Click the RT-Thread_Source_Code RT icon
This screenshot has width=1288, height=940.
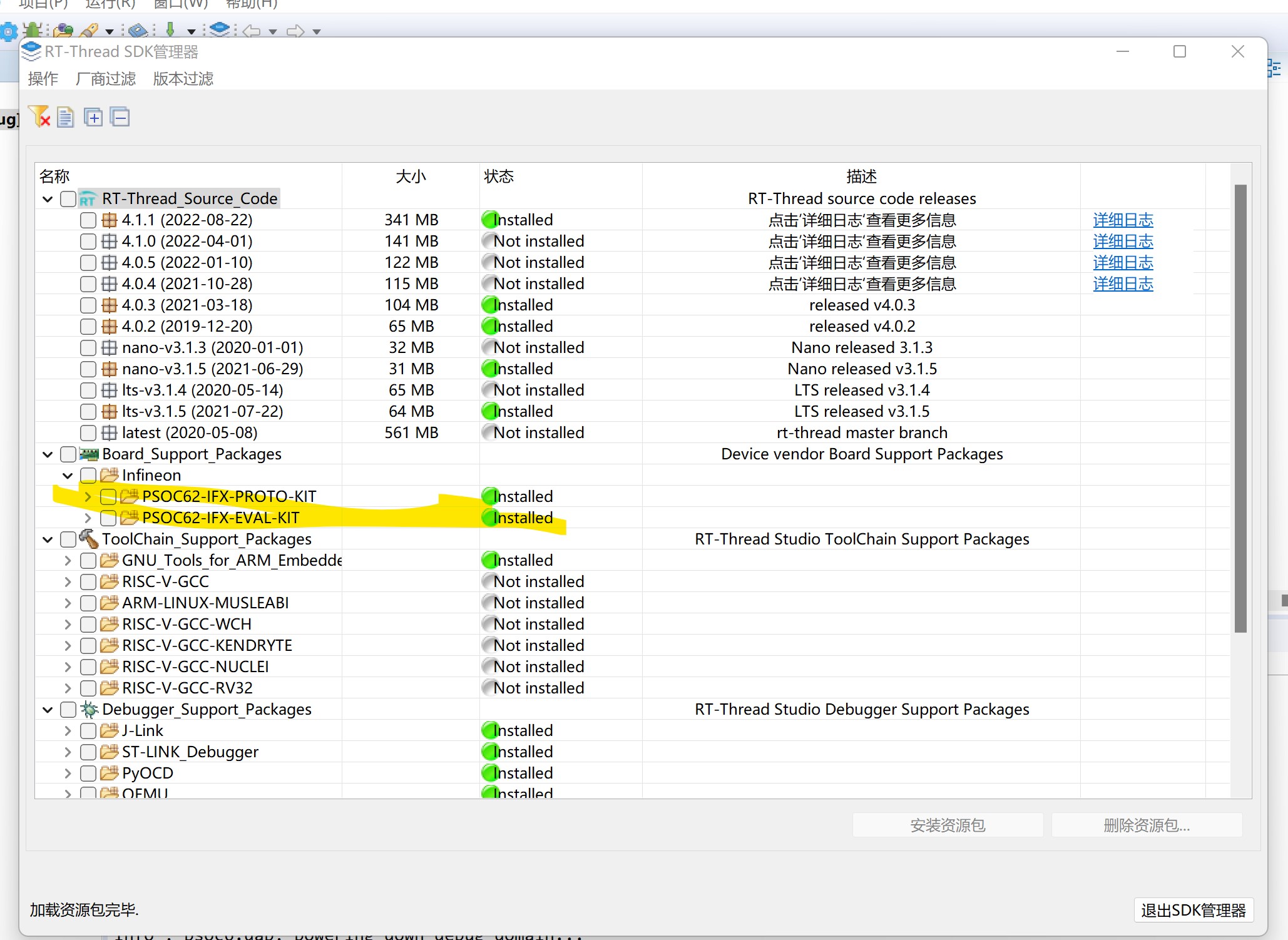pyautogui.click(x=88, y=199)
